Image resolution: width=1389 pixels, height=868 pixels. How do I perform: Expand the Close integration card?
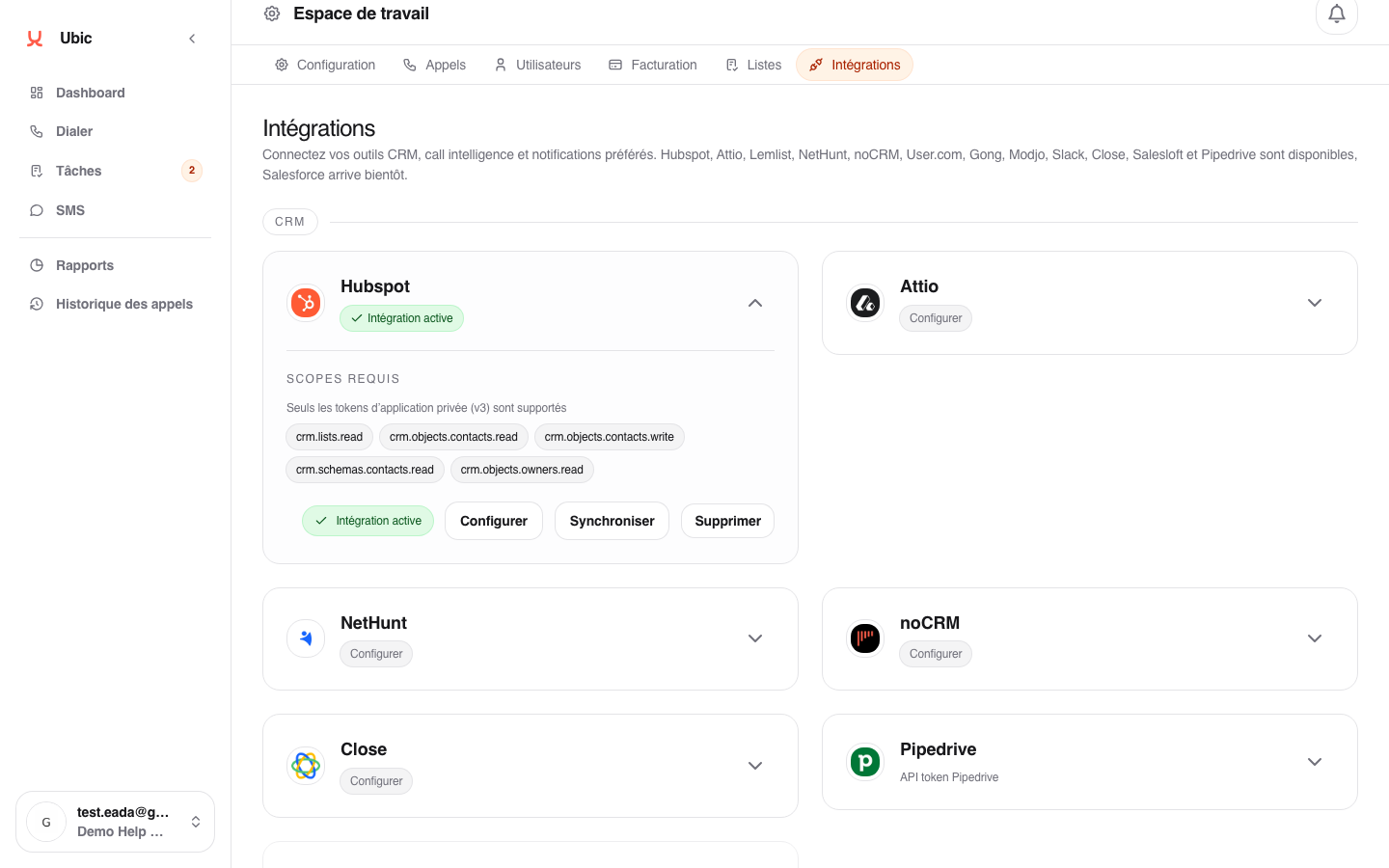[x=755, y=766]
